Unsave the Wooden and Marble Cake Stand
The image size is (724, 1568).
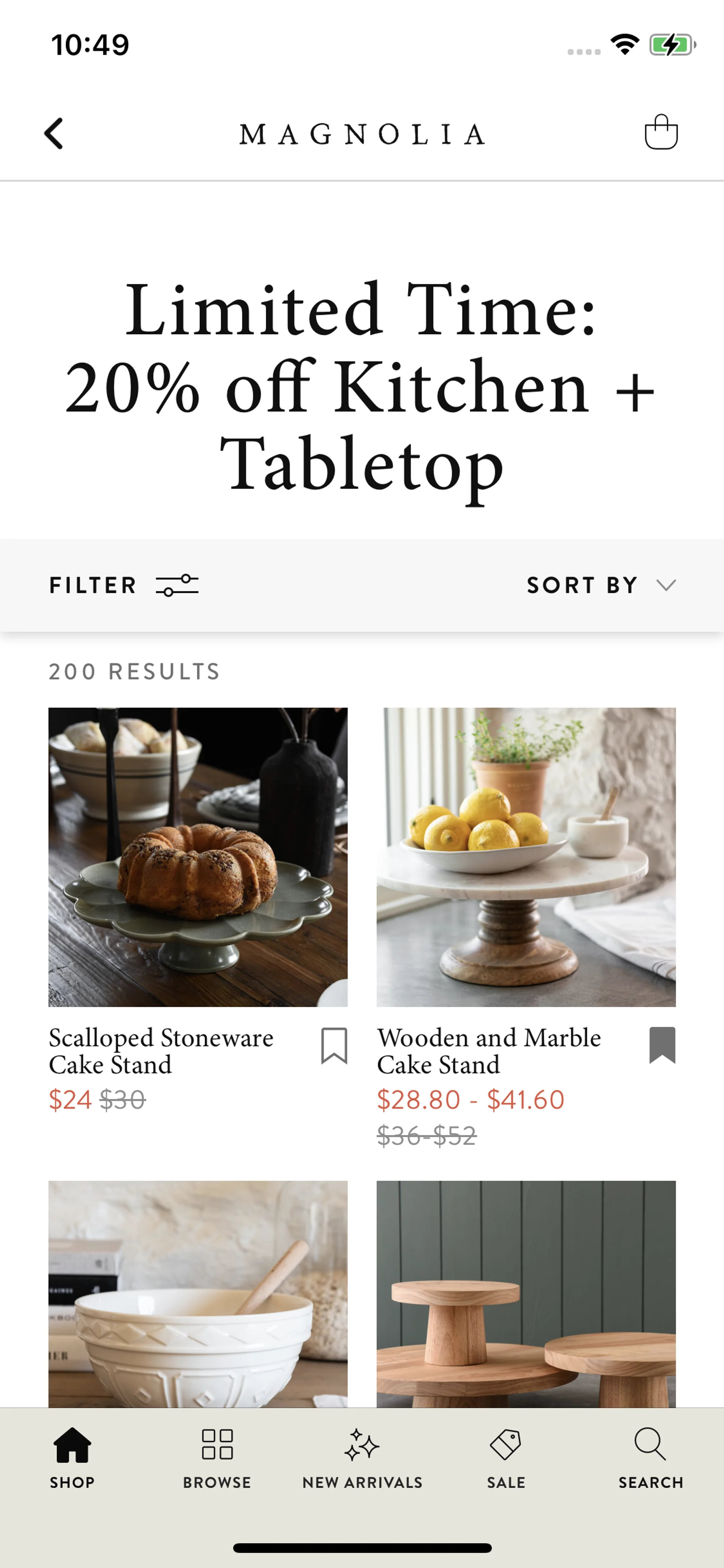(662, 1045)
